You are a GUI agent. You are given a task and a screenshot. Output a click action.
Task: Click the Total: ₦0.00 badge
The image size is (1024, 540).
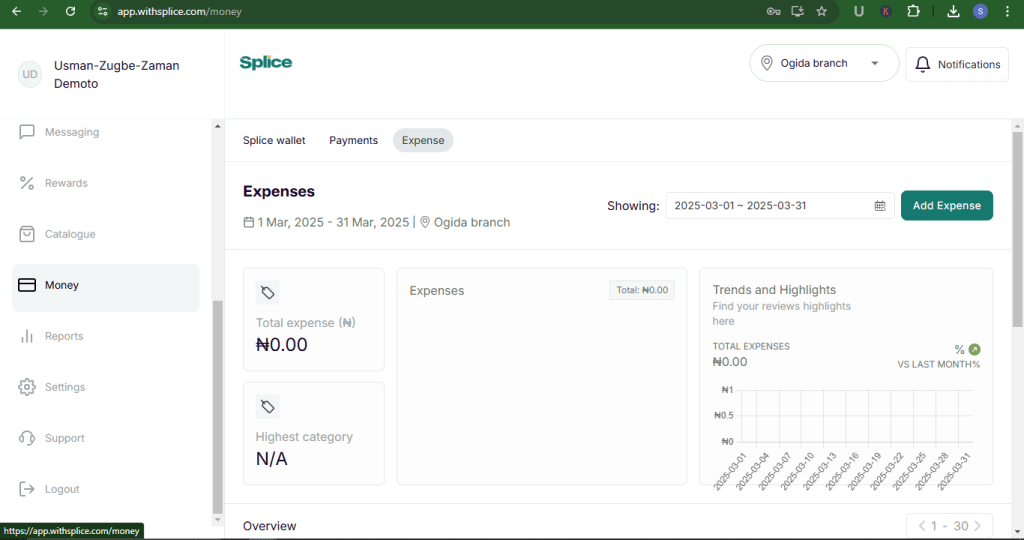tap(642, 290)
